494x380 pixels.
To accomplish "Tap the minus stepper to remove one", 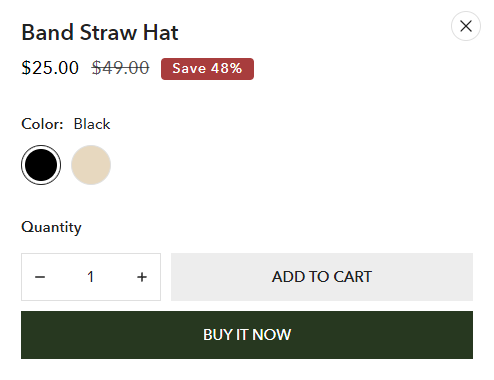I will pyautogui.click(x=40, y=277).
